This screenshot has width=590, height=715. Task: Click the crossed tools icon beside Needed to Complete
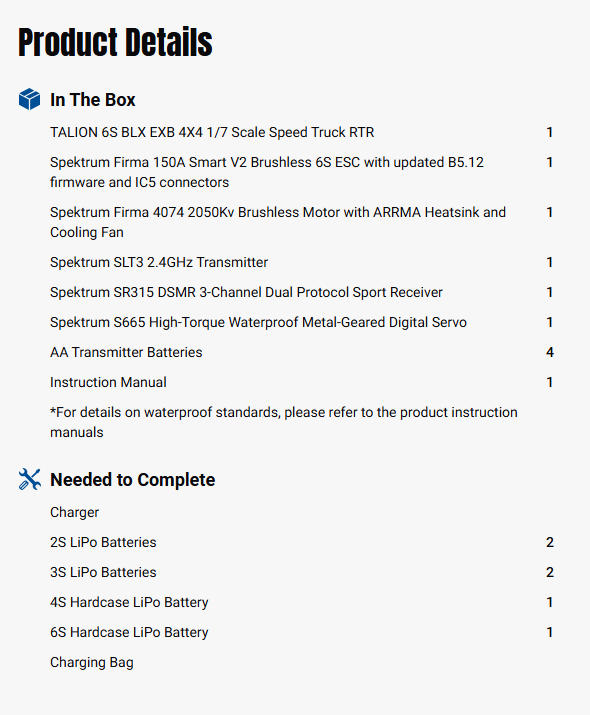(30, 479)
